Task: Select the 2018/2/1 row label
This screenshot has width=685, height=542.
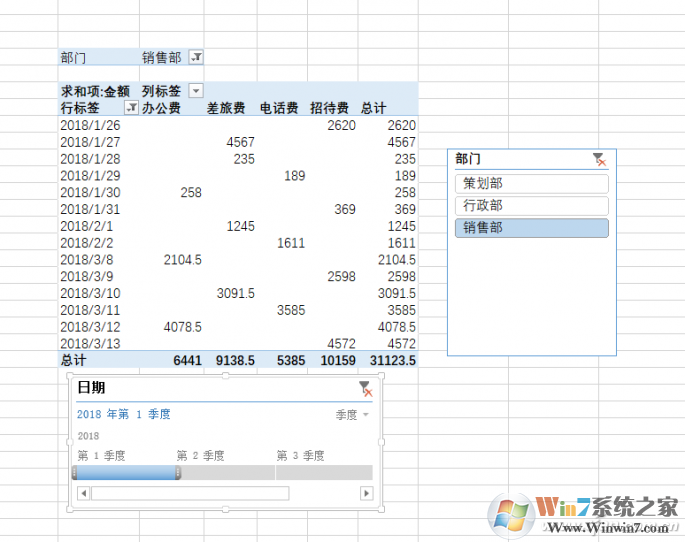Action: tap(86, 226)
